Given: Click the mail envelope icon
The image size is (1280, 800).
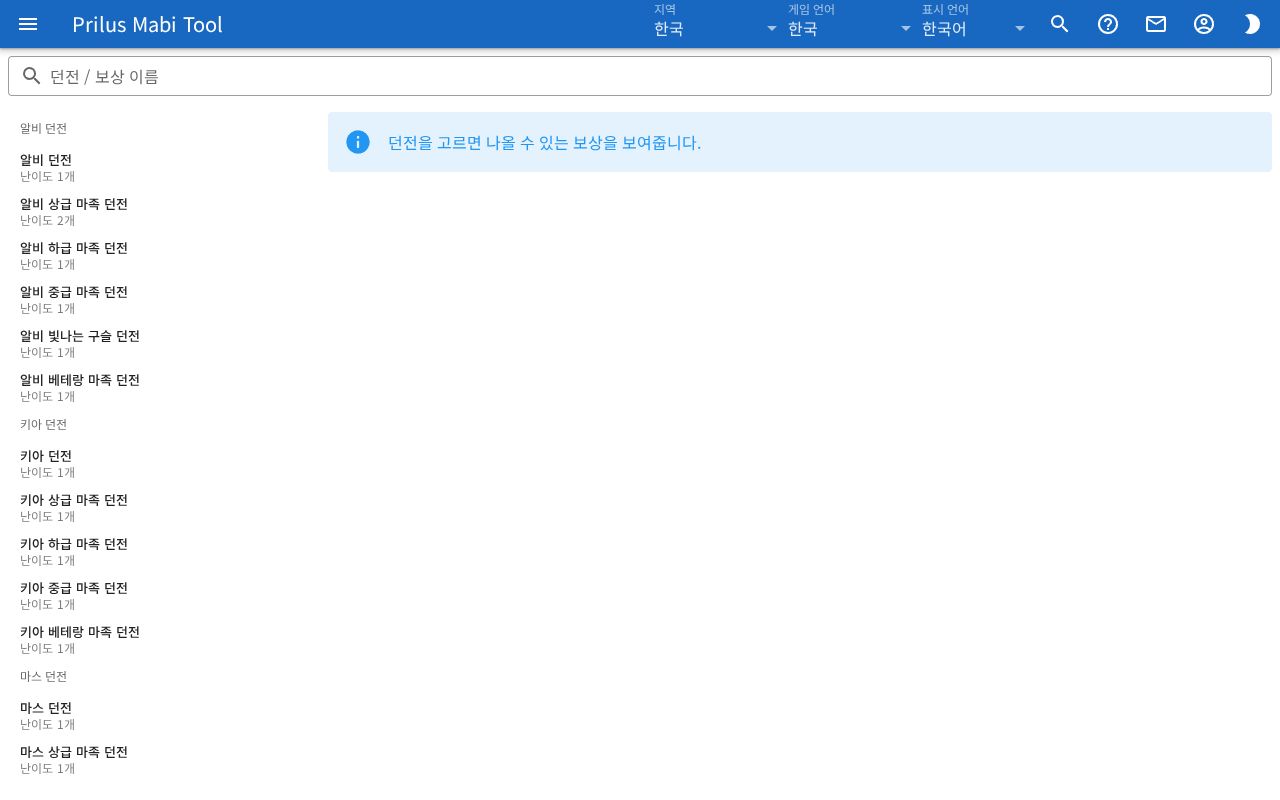Looking at the screenshot, I should coord(1156,24).
